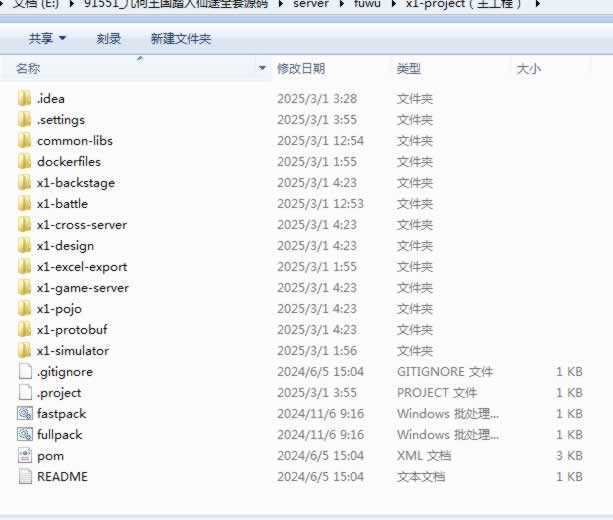Open the 共享 dropdown menu
The height and width of the screenshot is (520, 613).
click(47, 39)
